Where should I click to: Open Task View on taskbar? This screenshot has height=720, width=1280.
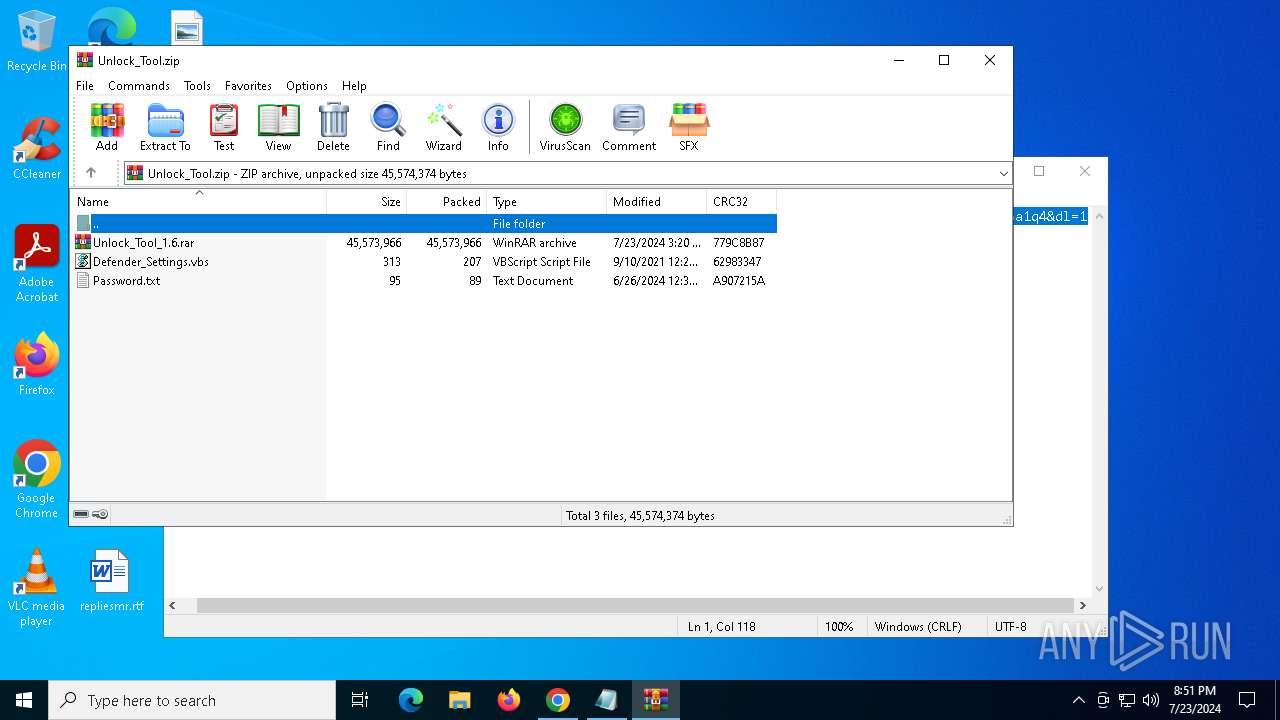[360, 700]
